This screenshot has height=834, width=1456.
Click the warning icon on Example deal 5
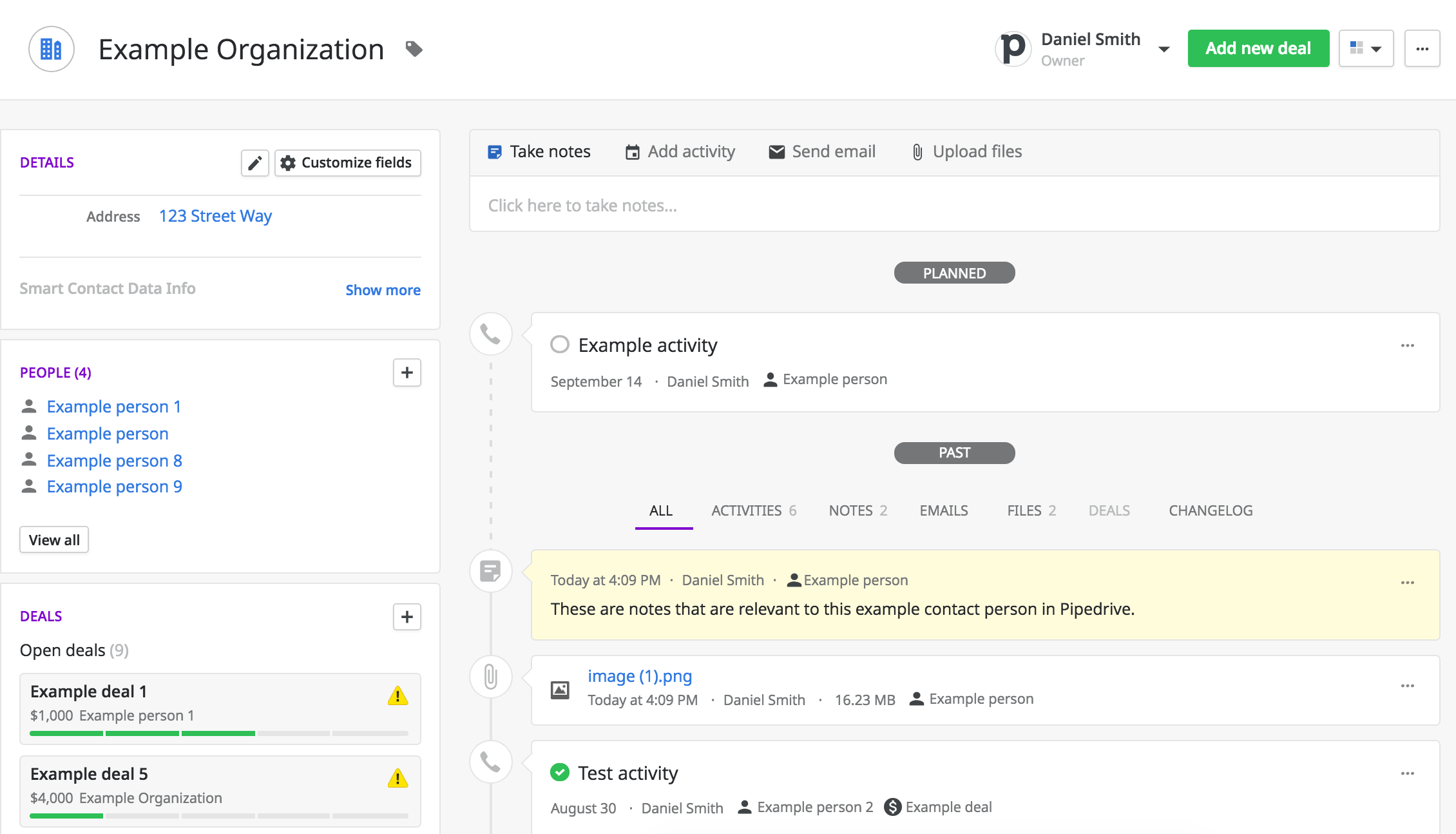pyautogui.click(x=398, y=779)
